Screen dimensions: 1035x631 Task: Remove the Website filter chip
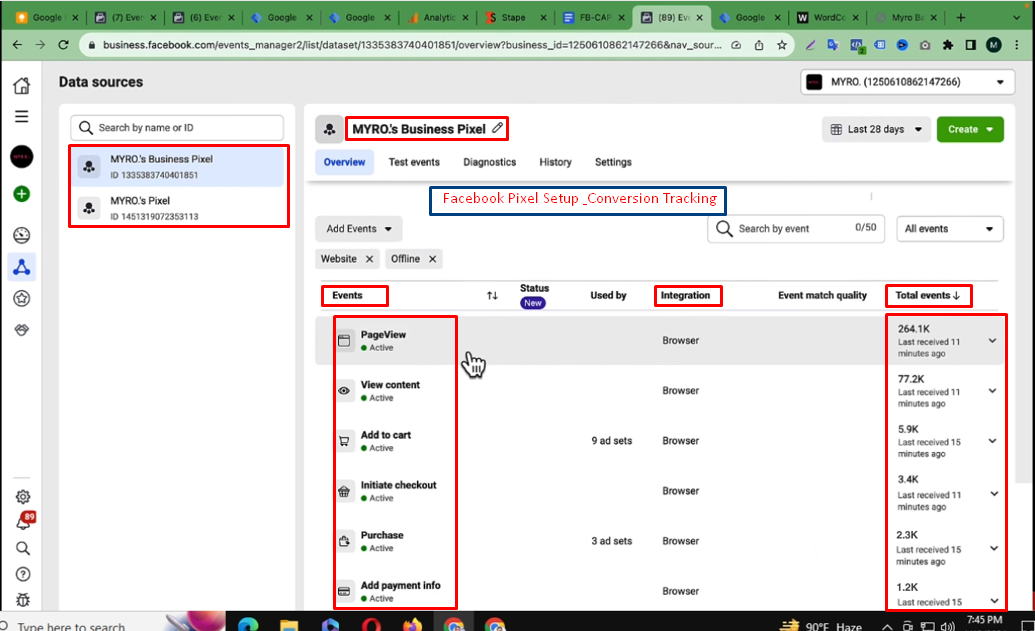coord(370,259)
